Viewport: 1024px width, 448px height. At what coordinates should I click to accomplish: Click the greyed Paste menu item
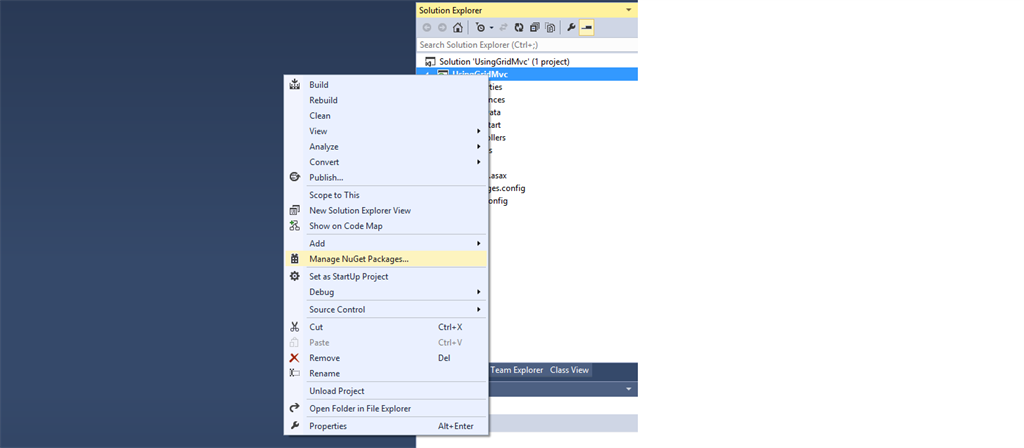387,342
